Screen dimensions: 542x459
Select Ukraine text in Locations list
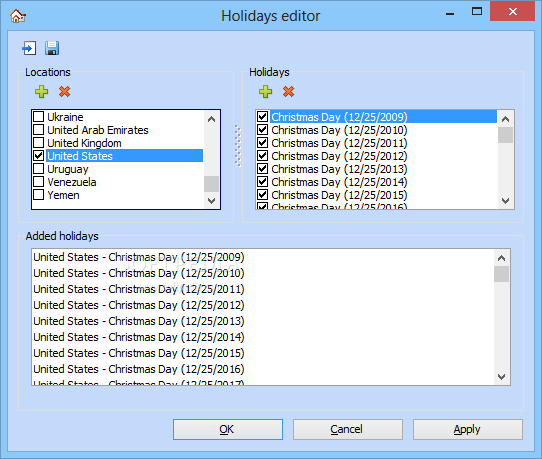(x=65, y=117)
